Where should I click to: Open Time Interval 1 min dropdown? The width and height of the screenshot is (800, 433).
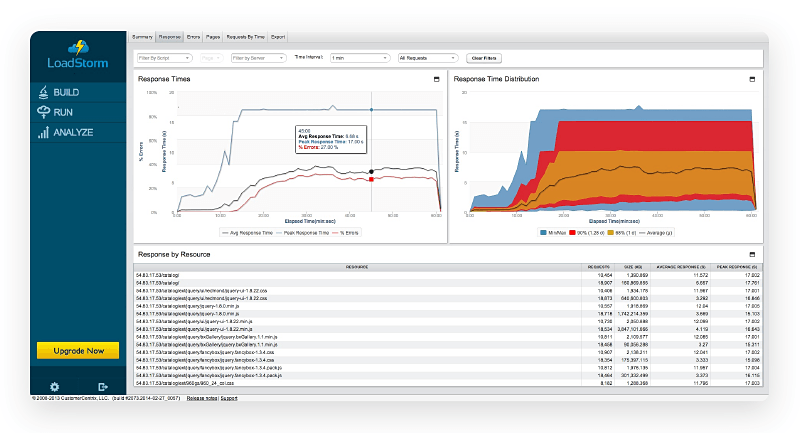point(360,58)
